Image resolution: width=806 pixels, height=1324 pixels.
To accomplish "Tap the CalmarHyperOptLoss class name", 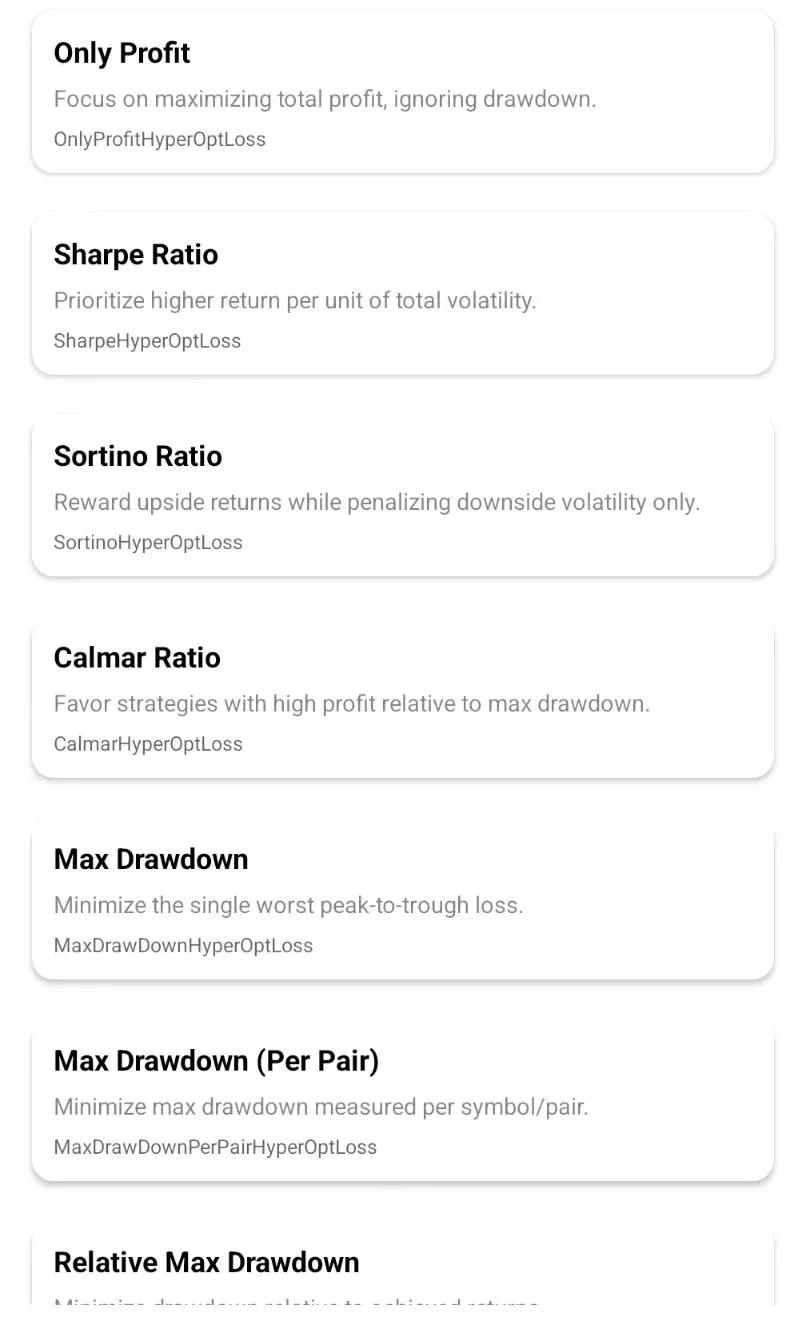I will click(x=148, y=744).
